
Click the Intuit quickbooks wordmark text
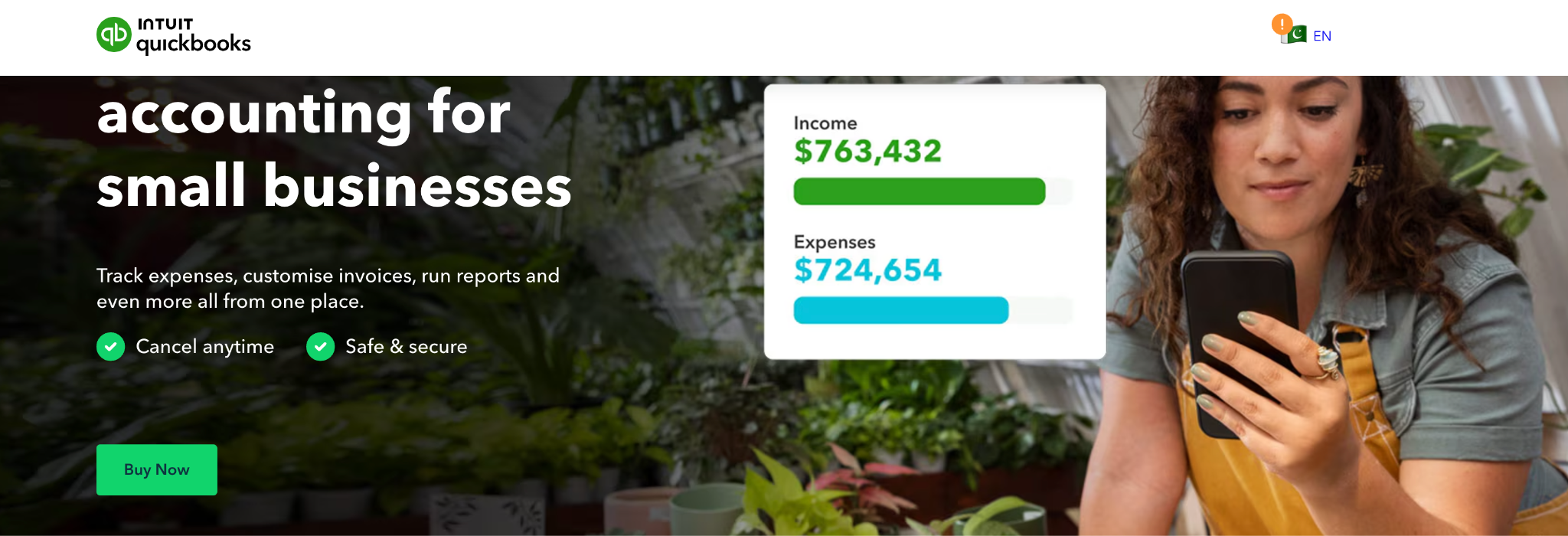click(194, 36)
